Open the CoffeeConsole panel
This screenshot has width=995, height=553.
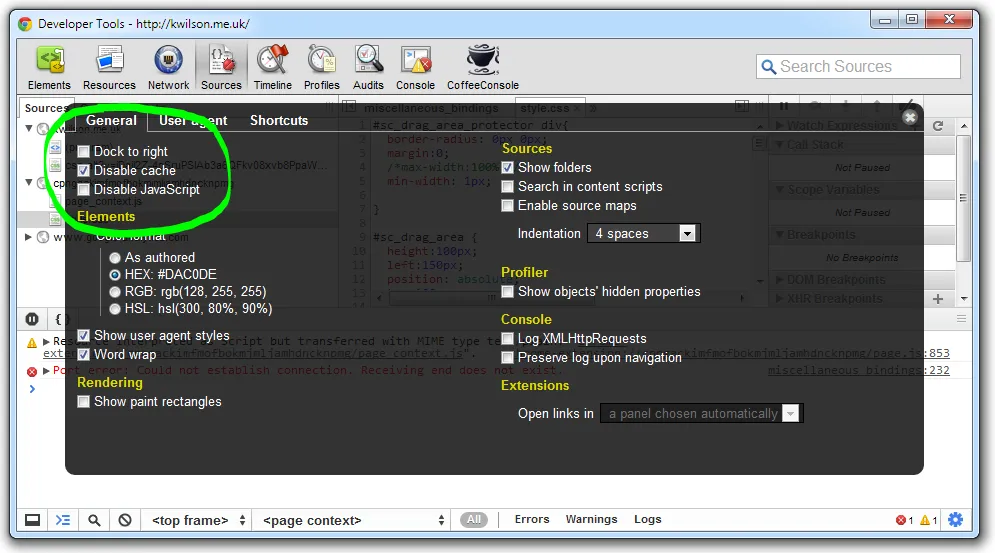pyautogui.click(x=483, y=68)
